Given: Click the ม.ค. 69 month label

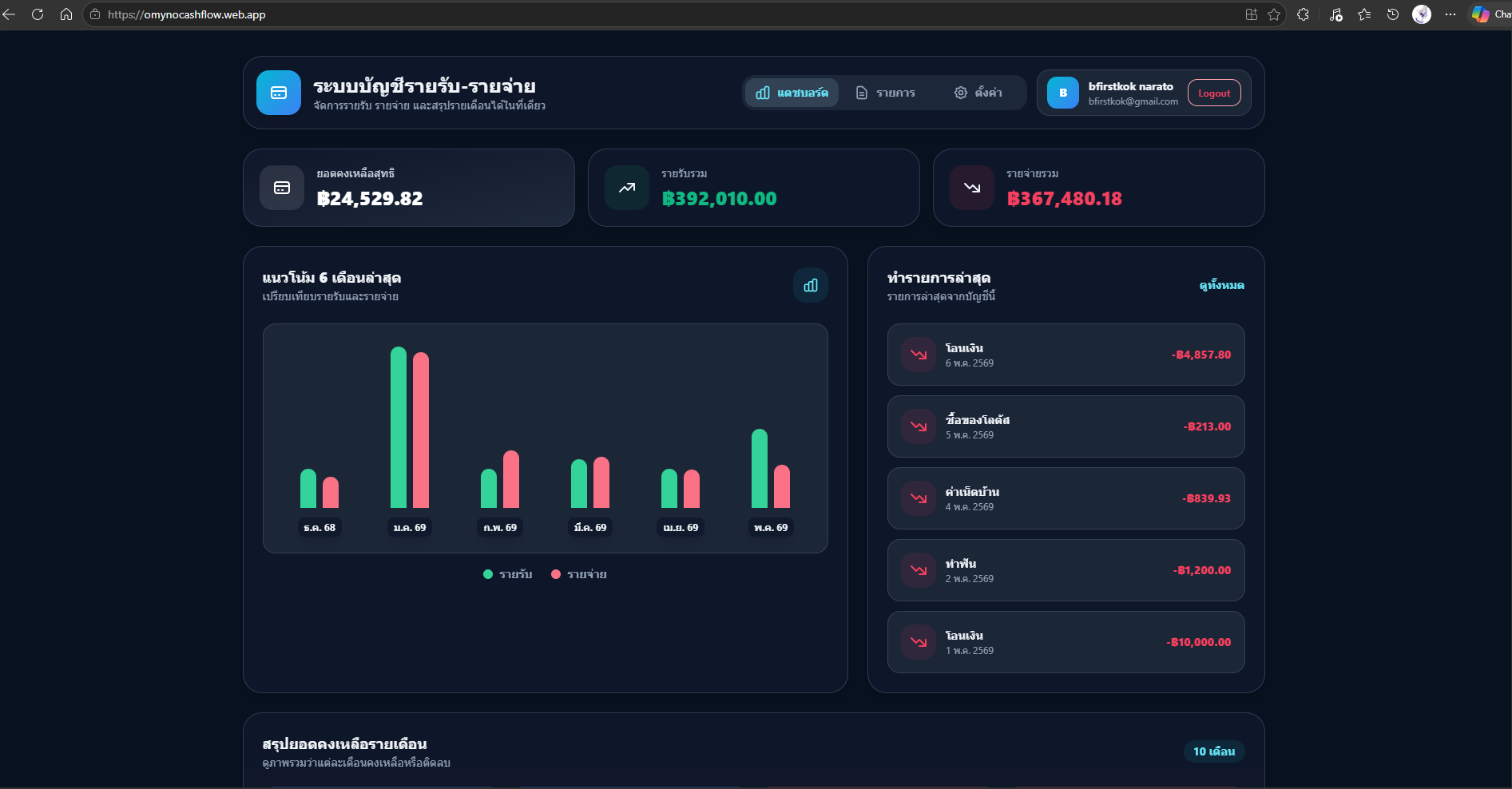Looking at the screenshot, I should [x=410, y=528].
